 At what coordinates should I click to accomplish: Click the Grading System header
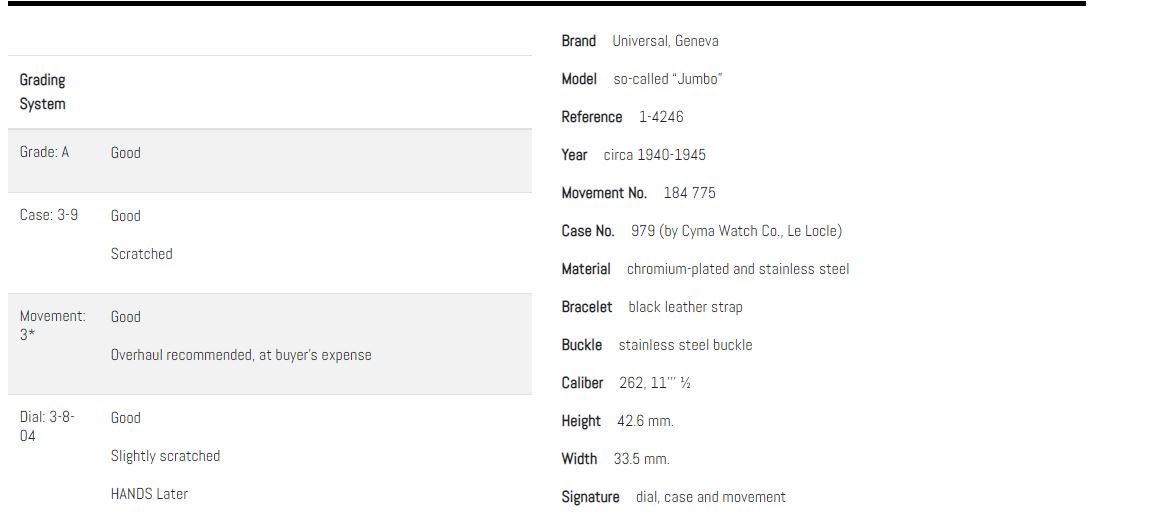tap(43, 92)
